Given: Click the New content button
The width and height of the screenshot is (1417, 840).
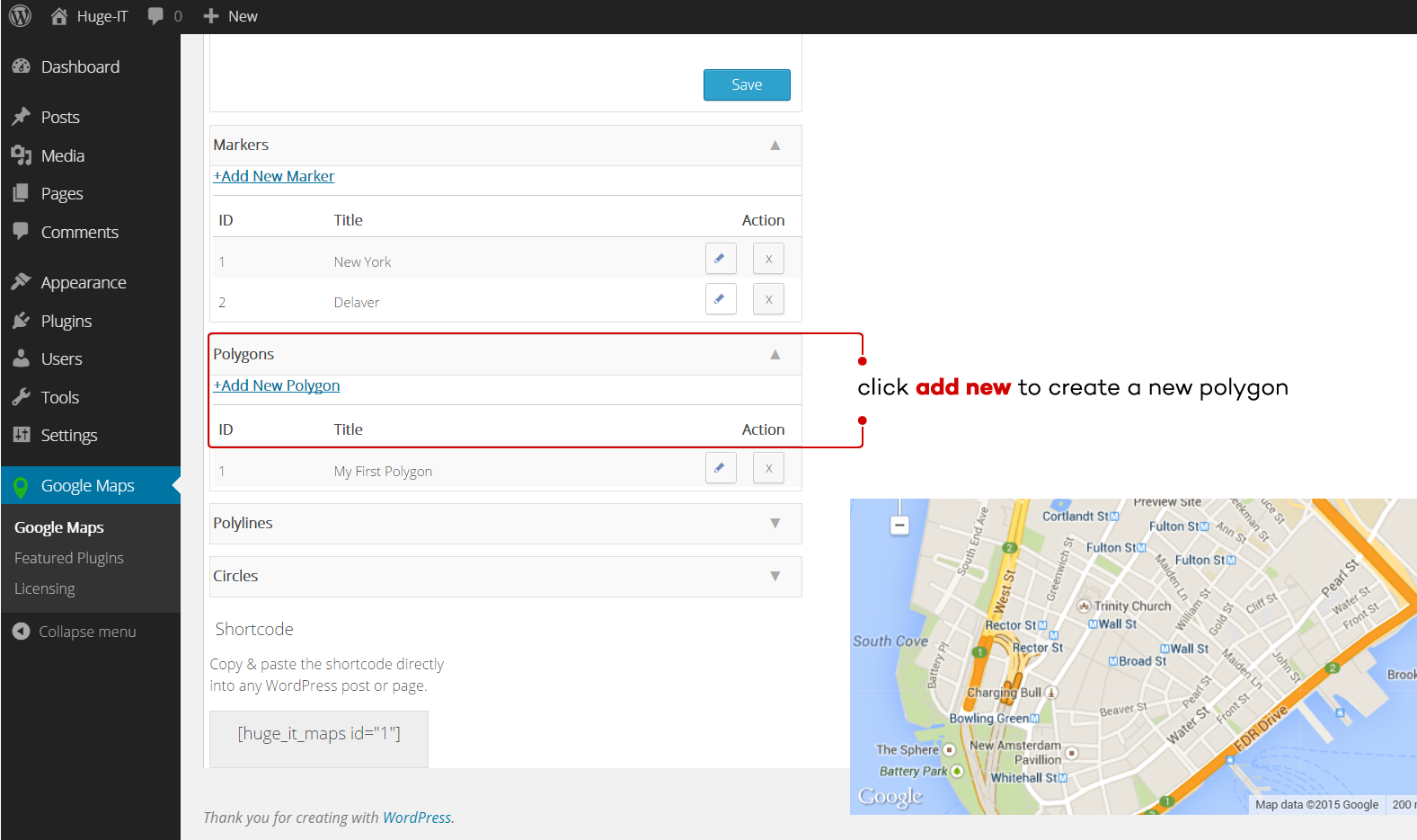Looking at the screenshot, I should (230, 16).
